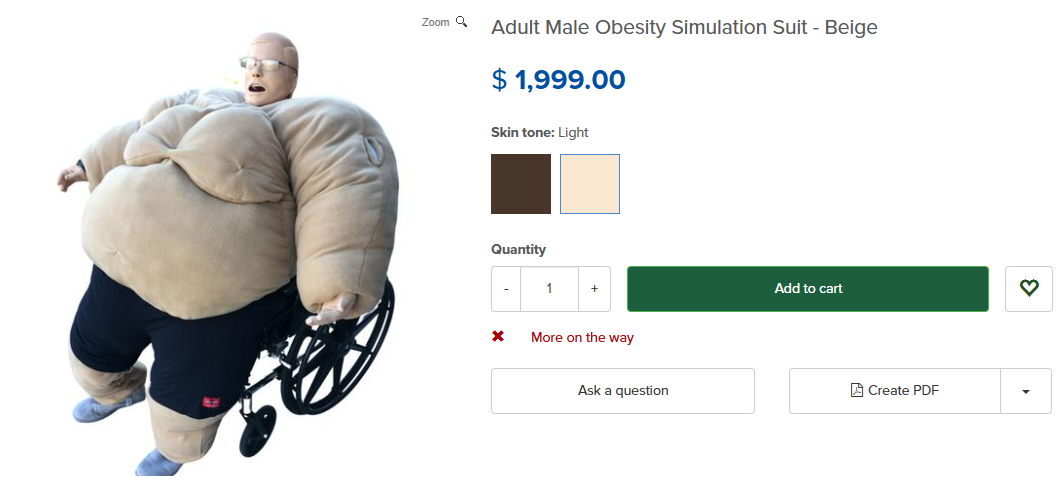Viewport: 1059px width, 488px height.
Task: Click the quantity number input field
Action: [x=549, y=289]
